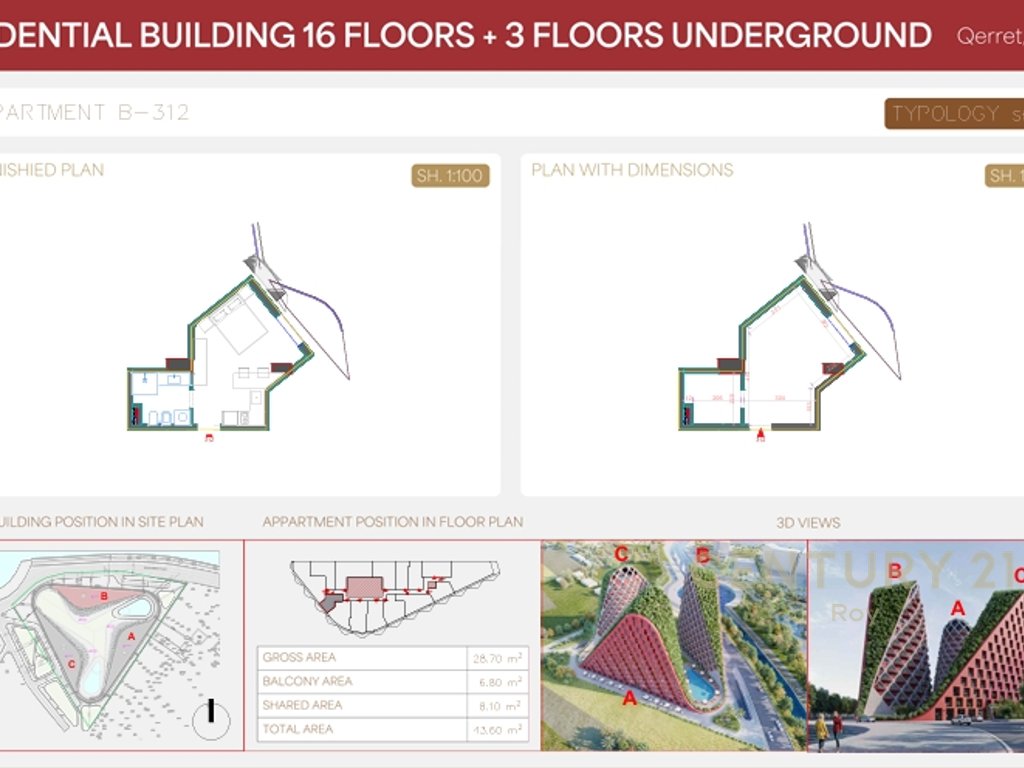Click building B label on site plan
The image size is (1024, 768).
(103, 595)
